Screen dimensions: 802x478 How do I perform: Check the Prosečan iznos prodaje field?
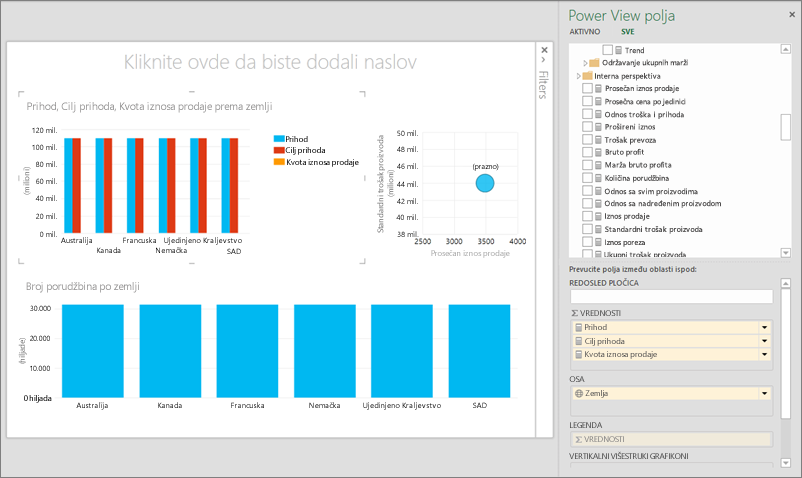(x=587, y=88)
